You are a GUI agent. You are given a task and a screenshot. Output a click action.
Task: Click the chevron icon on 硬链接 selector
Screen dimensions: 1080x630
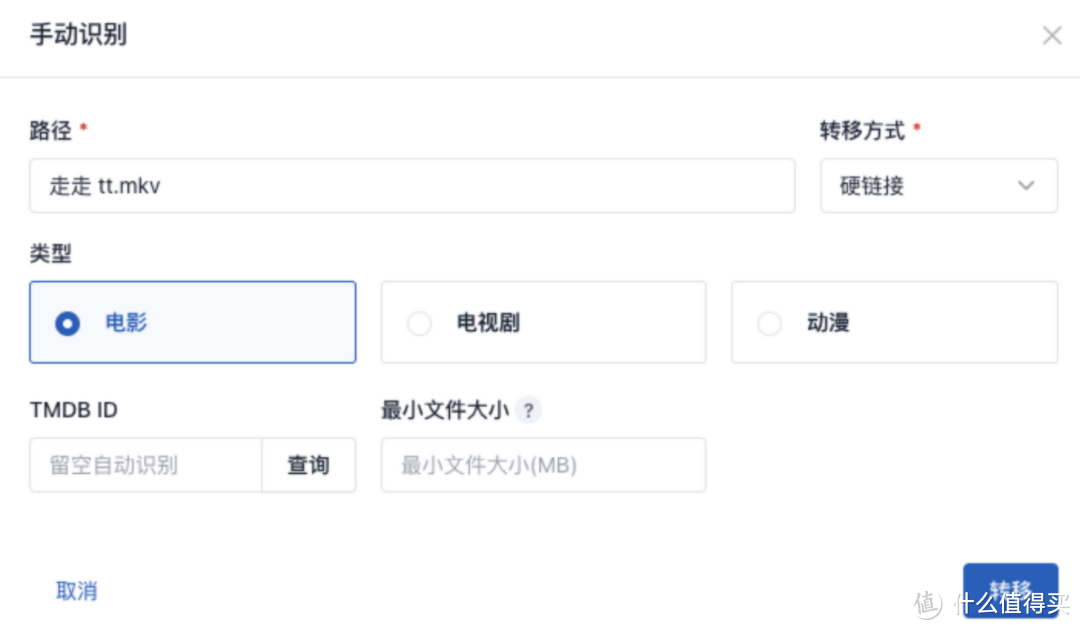1026,185
